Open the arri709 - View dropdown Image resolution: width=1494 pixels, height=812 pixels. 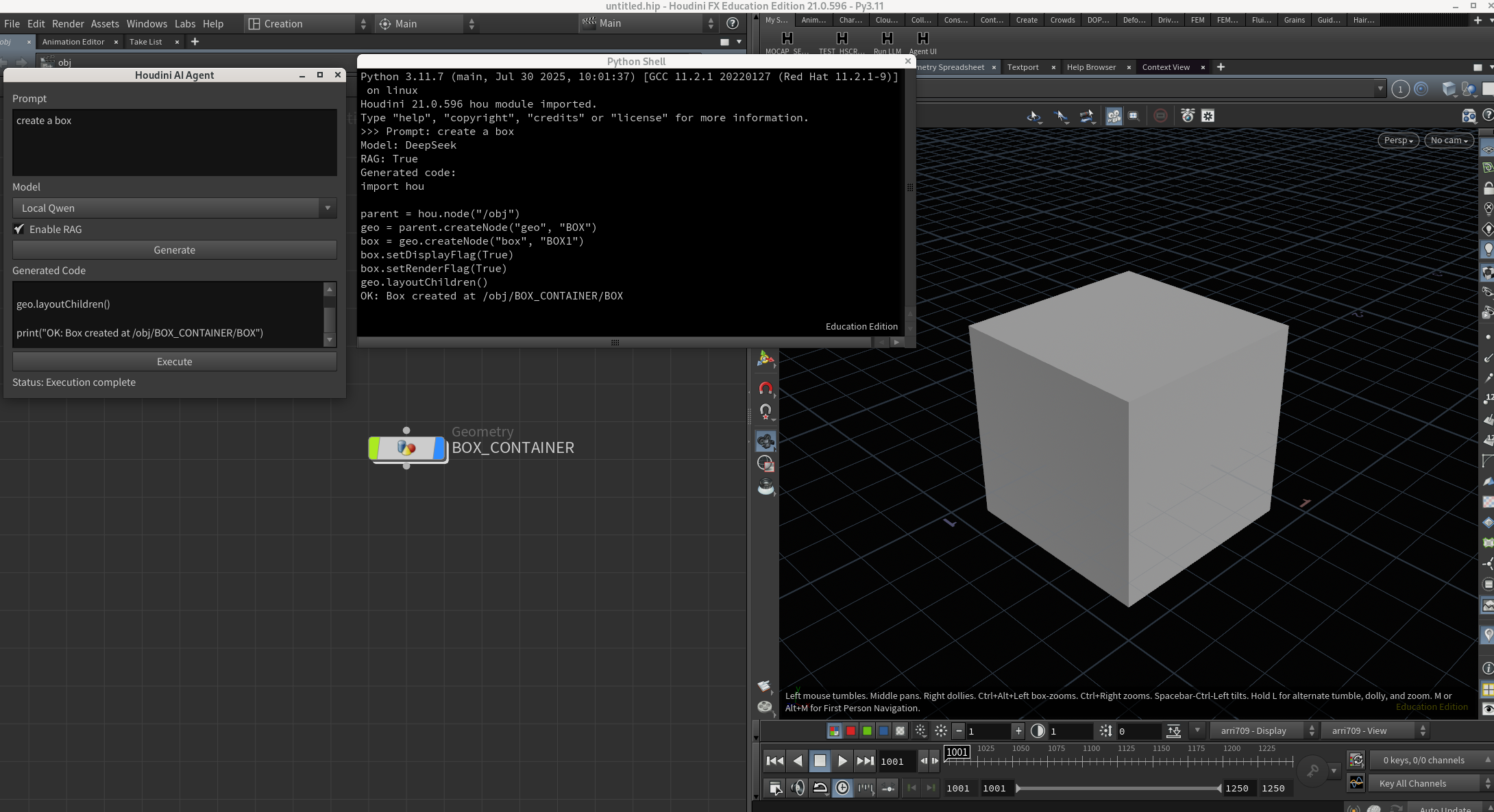1374,731
